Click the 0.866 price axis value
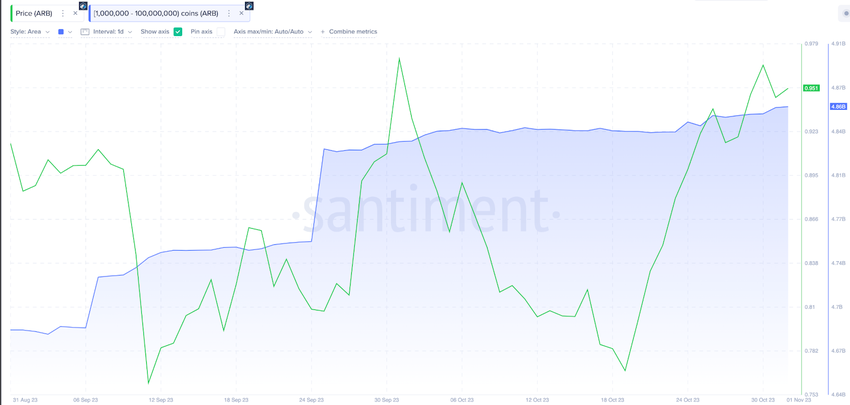Image resolution: width=850 pixels, height=405 pixels. coord(811,219)
